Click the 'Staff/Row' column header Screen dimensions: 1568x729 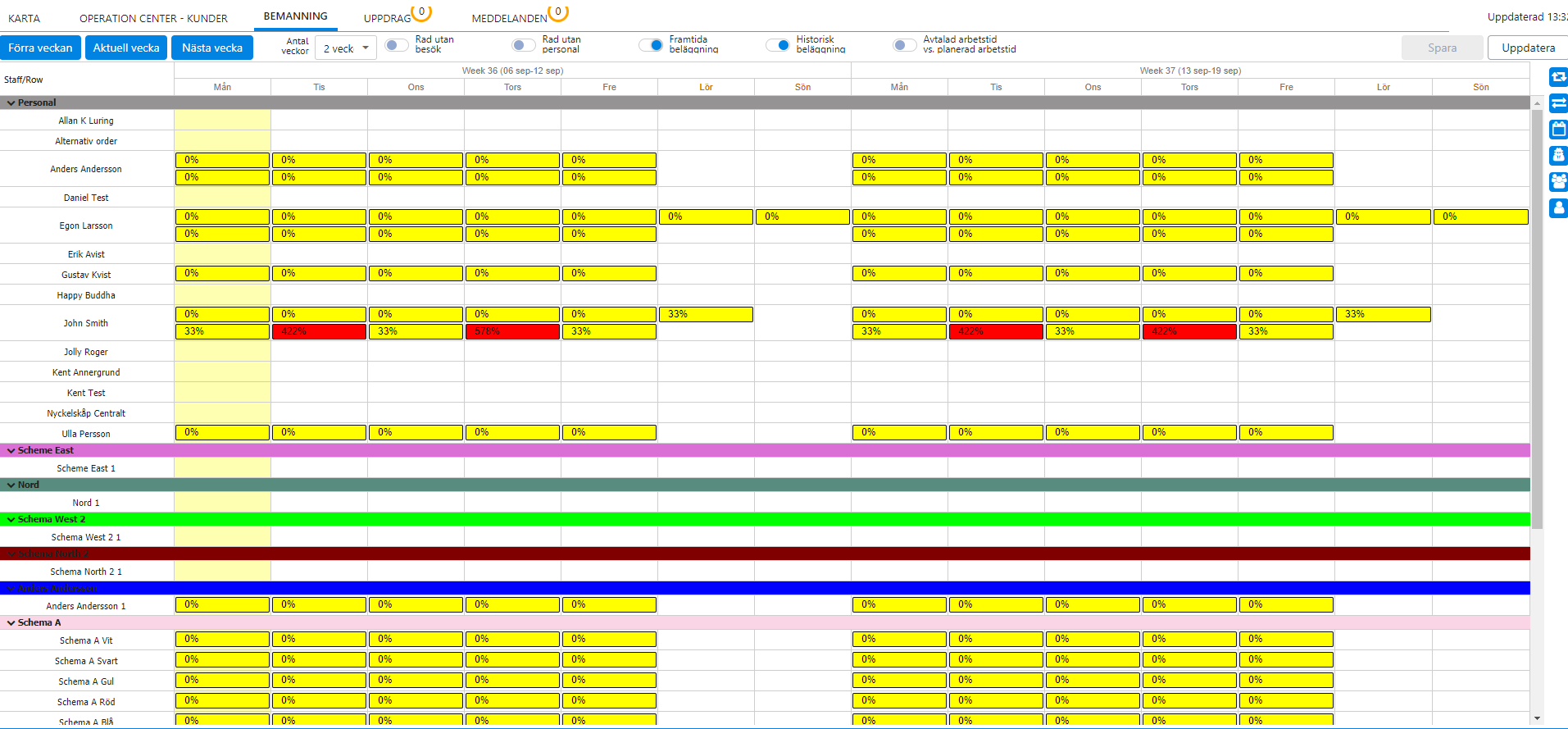(x=23, y=80)
